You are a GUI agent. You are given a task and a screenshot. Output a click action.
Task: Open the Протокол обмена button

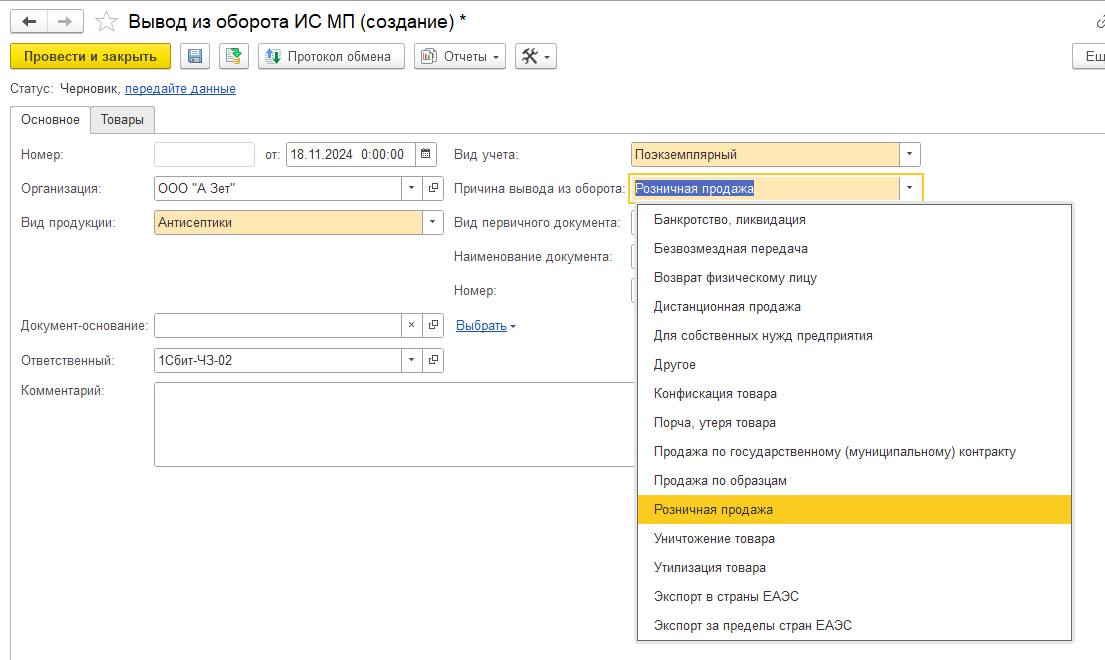(331, 56)
